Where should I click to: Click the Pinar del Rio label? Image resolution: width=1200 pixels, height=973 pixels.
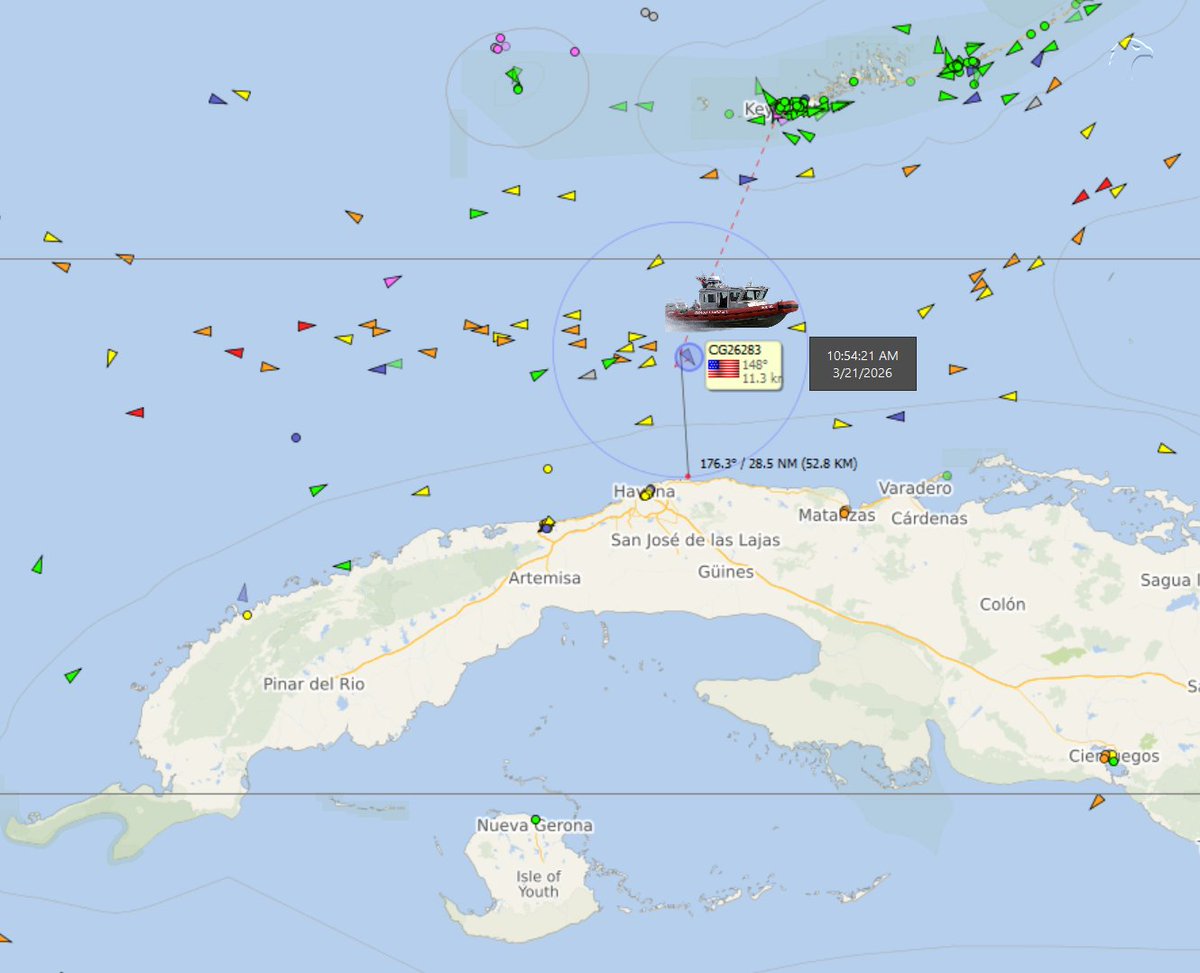[x=314, y=684]
